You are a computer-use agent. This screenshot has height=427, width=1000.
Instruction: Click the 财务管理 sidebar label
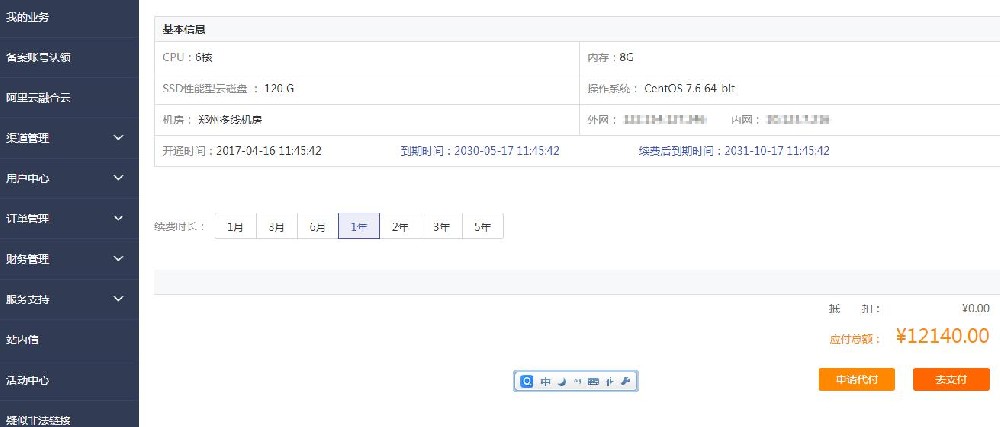coord(27,259)
